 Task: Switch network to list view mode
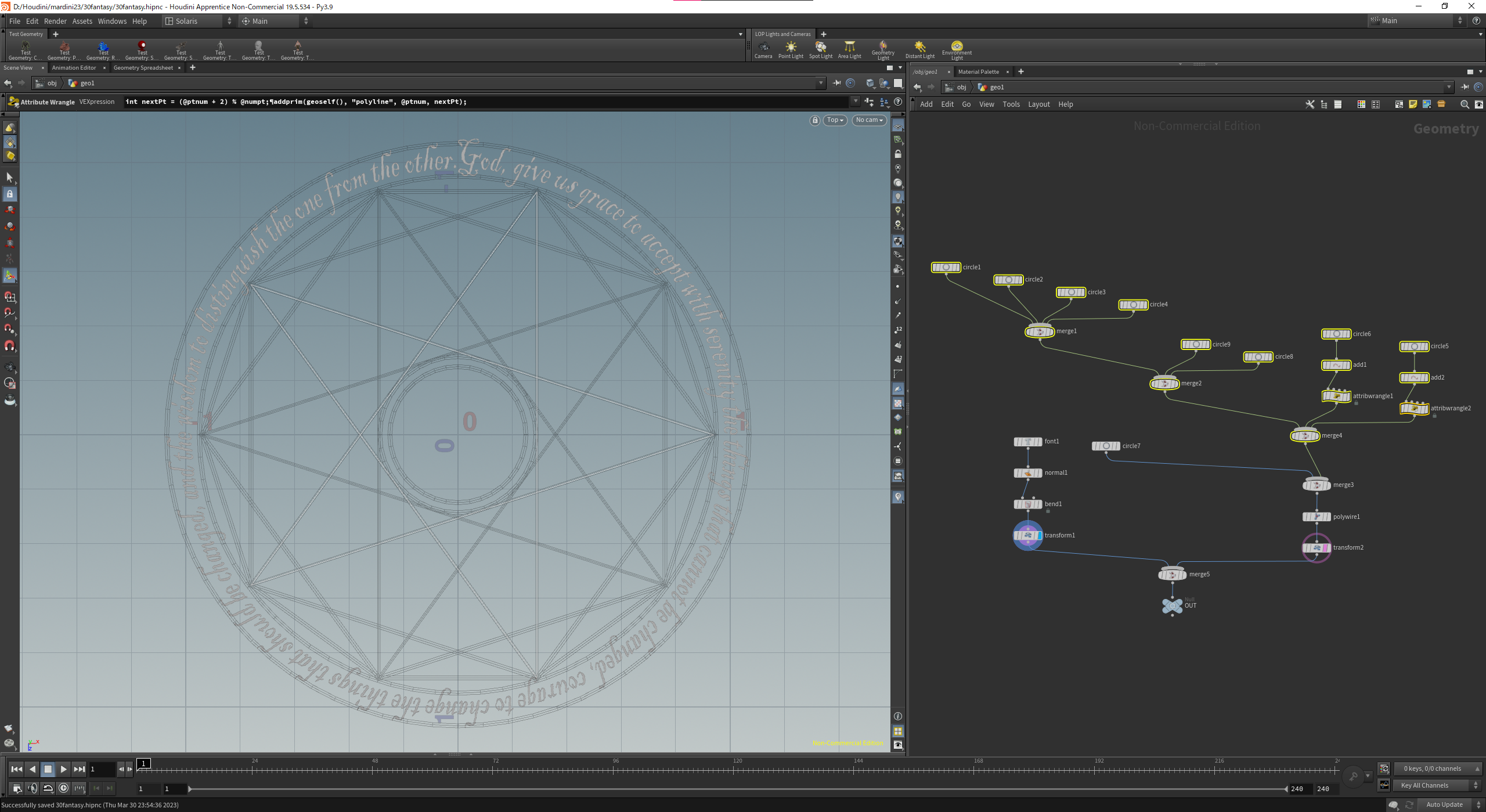coord(1338,104)
